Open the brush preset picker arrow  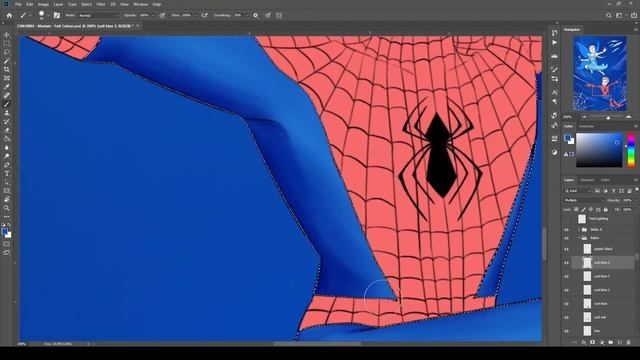(48, 16)
